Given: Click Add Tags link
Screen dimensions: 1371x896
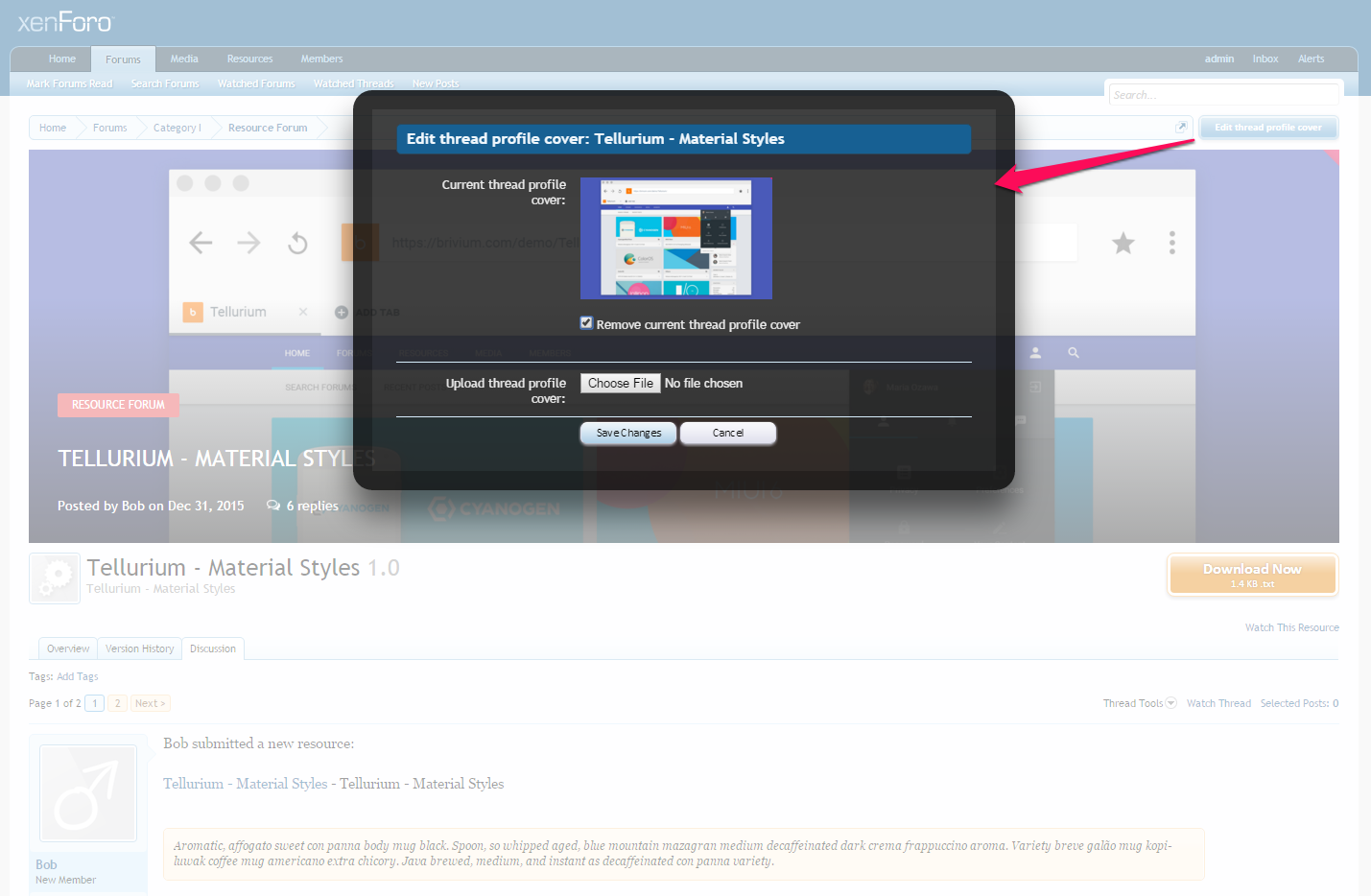Looking at the screenshot, I should tap(77, 676).
